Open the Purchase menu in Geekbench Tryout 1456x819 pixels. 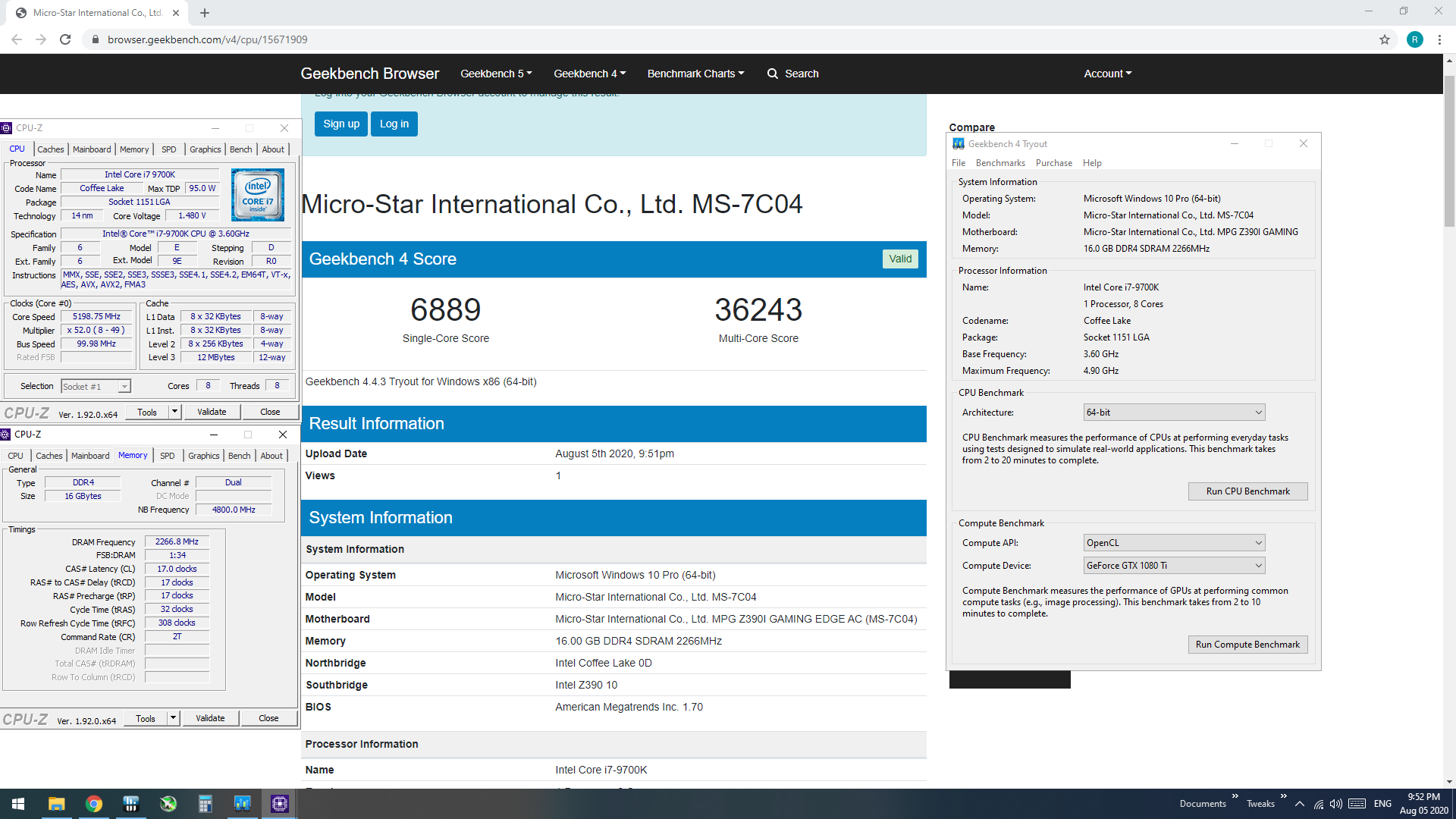click(x=1053, y=163)
